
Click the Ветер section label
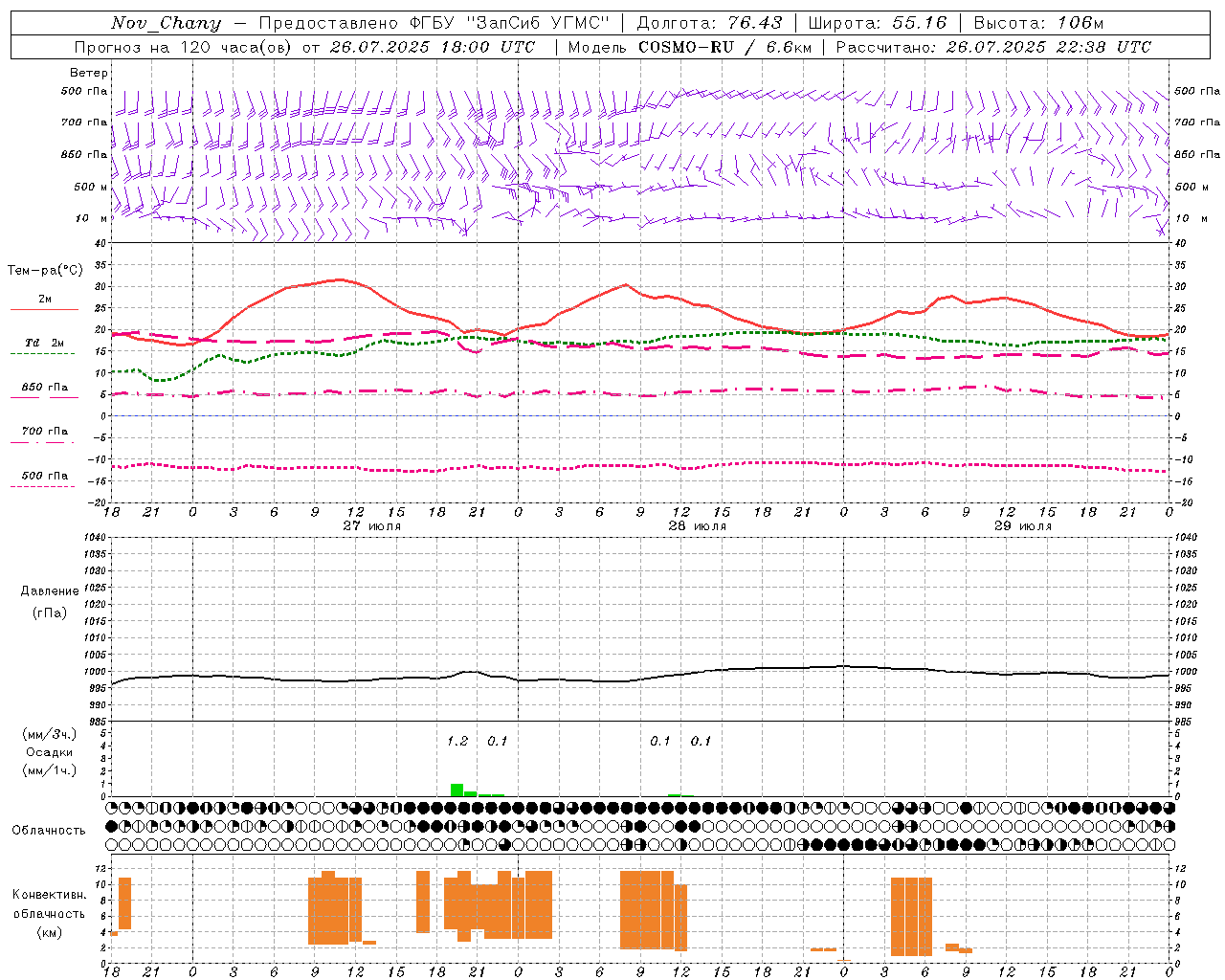(x=89, y=73)
